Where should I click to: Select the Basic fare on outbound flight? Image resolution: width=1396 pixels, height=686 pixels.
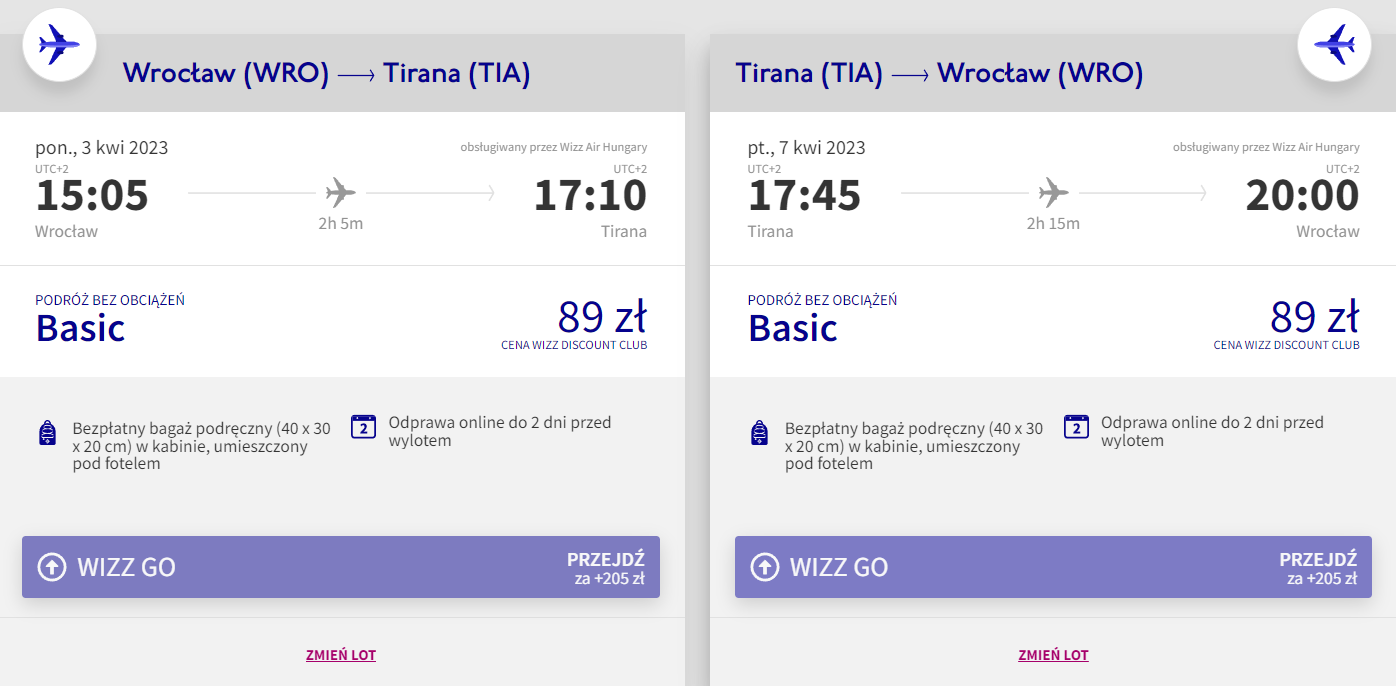coord(81,328)
